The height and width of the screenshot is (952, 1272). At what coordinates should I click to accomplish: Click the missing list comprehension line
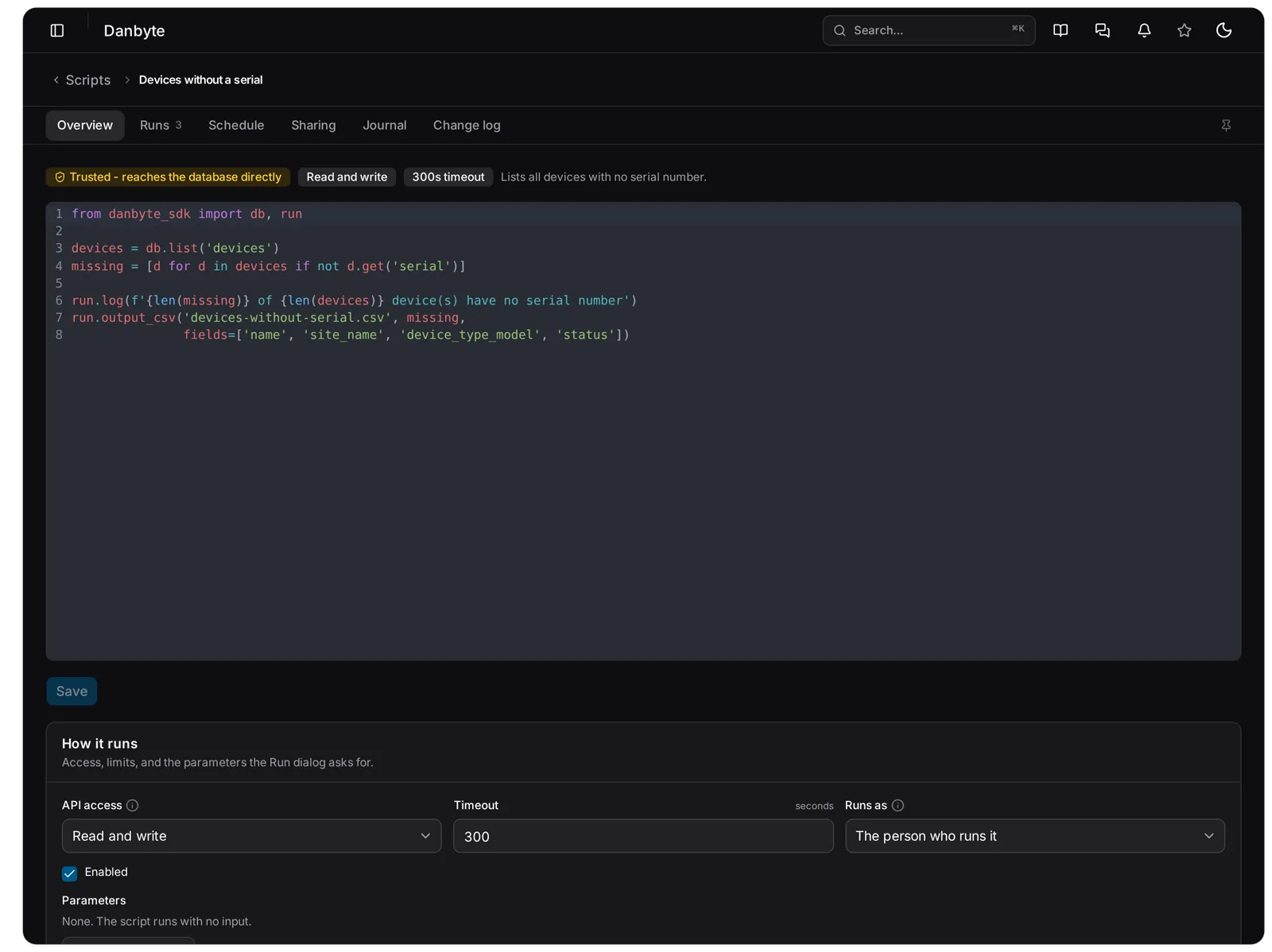click(269, 266)
